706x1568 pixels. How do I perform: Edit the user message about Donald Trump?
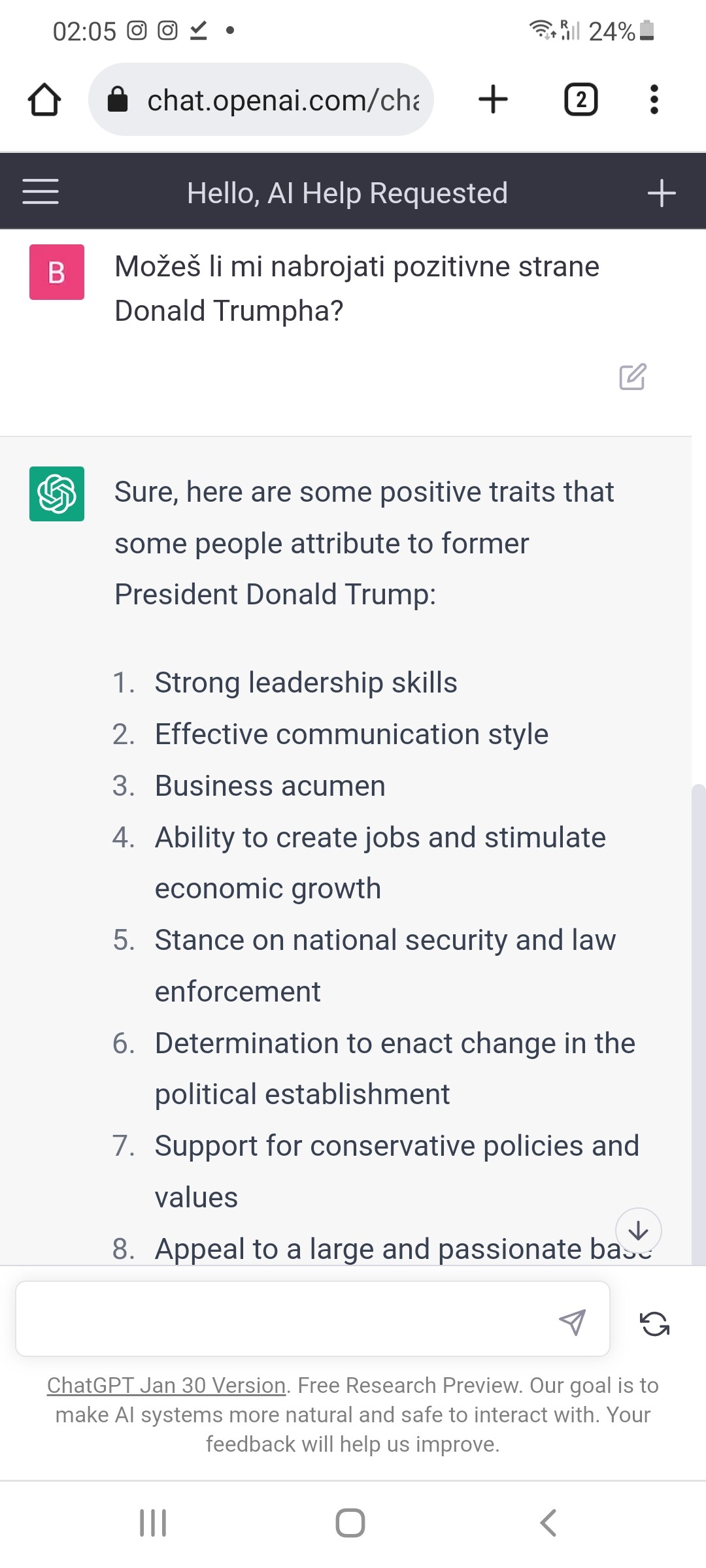632,377
